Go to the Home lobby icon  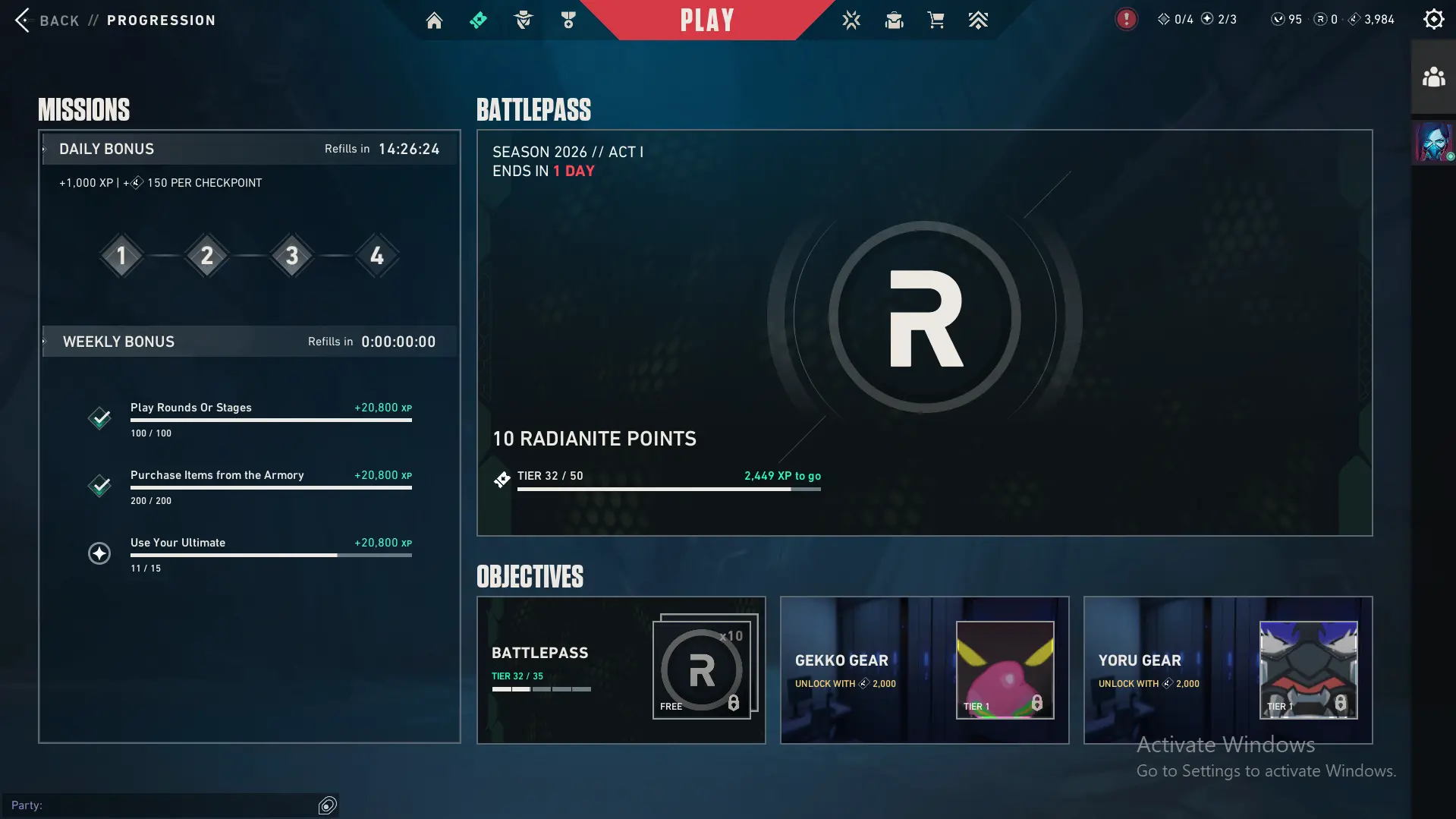pyautogui.click(x=434, y=20)
